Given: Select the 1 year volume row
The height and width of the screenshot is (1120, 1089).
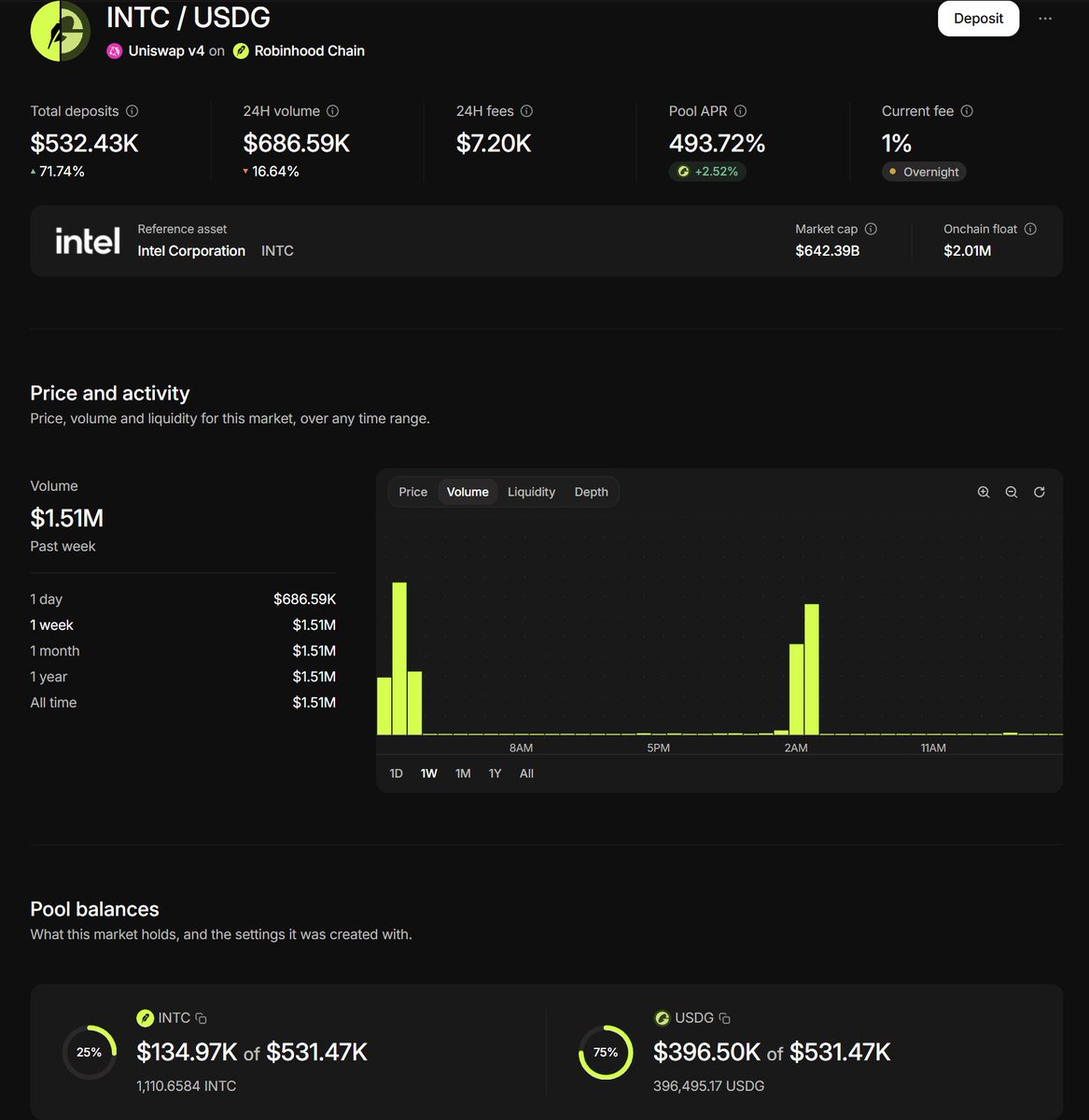Looking at the screenshot, I should [183, 677].
